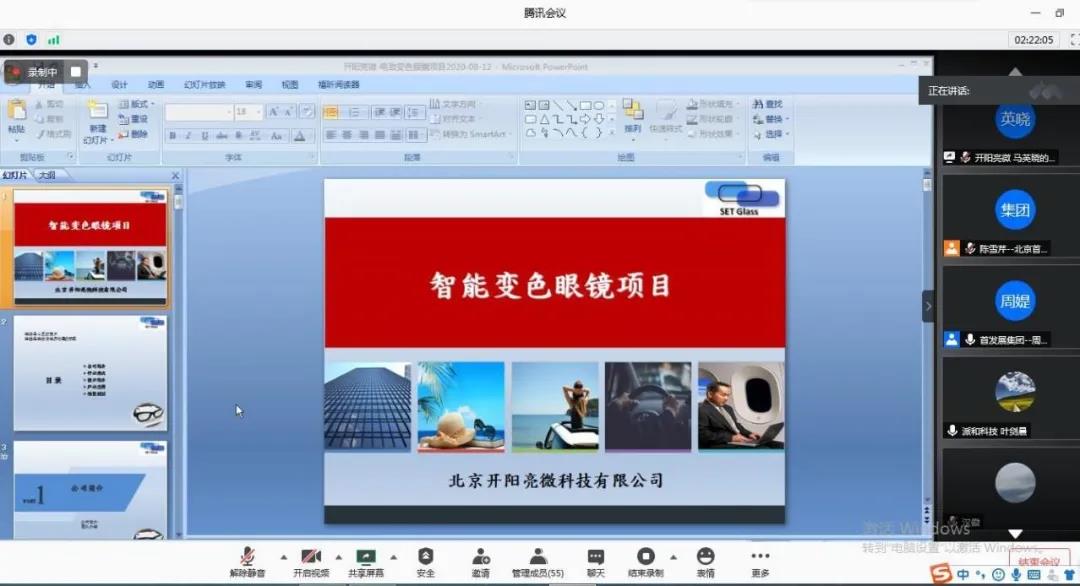1080x586 pixels.
Task: Toggle bulleted list icon in ribbon
Action: coord(331,112)
